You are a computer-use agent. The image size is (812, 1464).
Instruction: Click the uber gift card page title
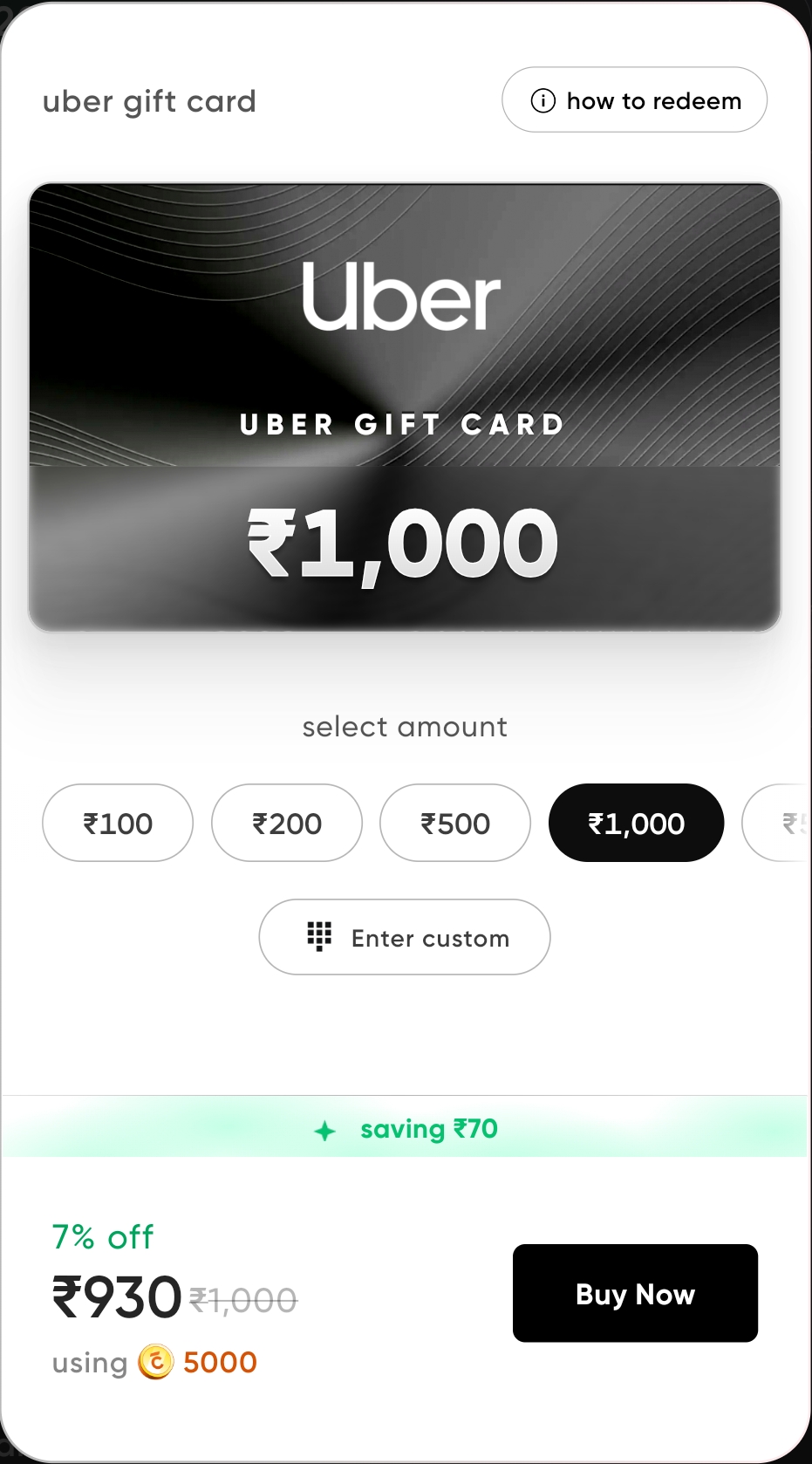tap(149, 102)
